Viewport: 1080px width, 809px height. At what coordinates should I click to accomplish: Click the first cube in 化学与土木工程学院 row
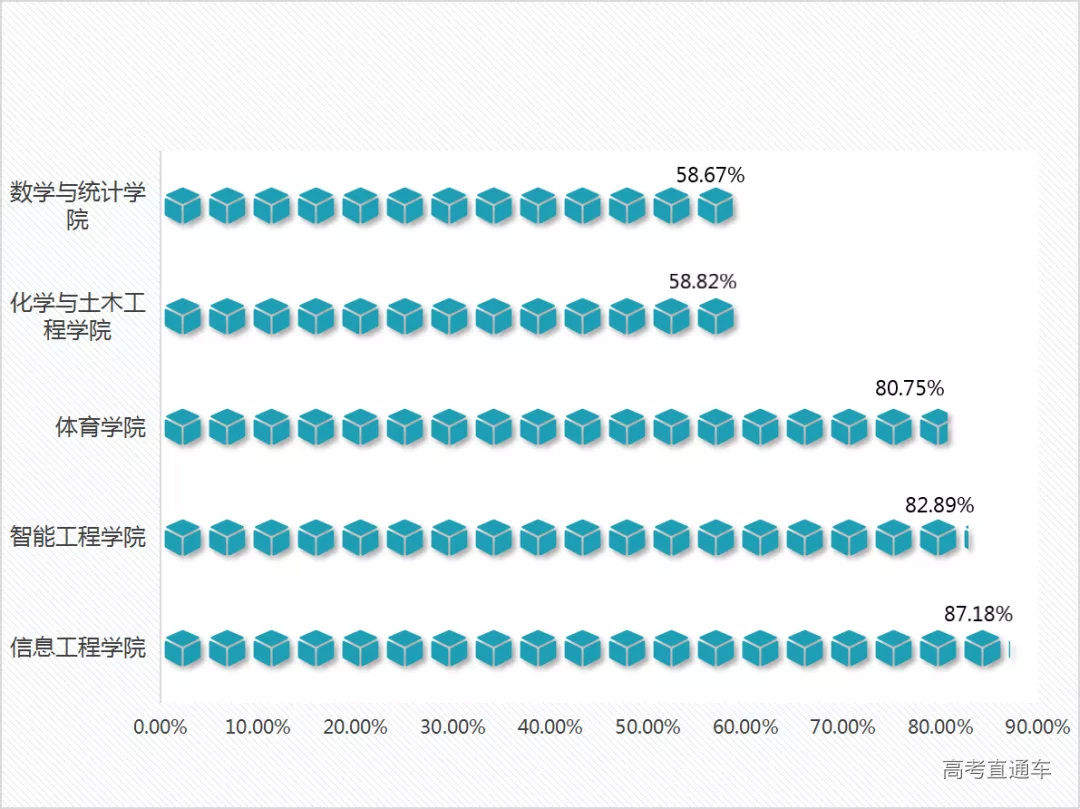click(x=182, y=318)
